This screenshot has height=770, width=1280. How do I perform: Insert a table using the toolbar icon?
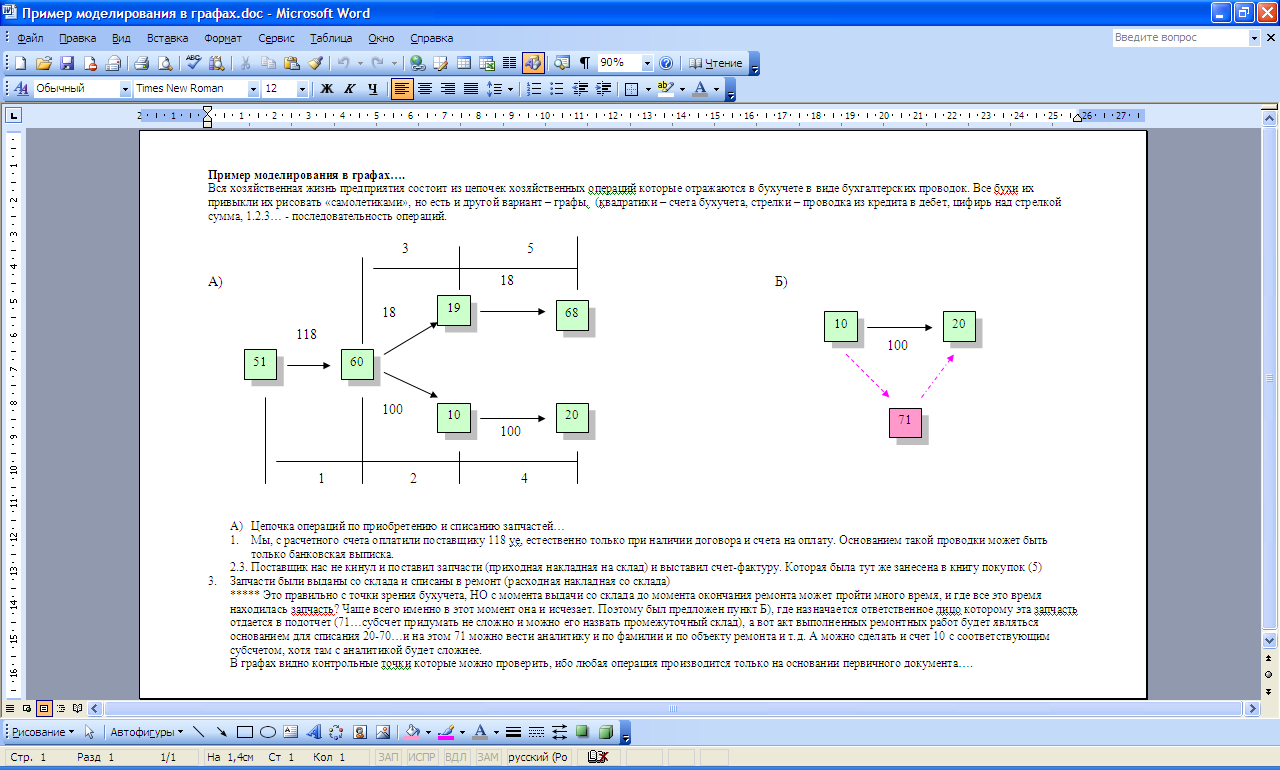465,63
